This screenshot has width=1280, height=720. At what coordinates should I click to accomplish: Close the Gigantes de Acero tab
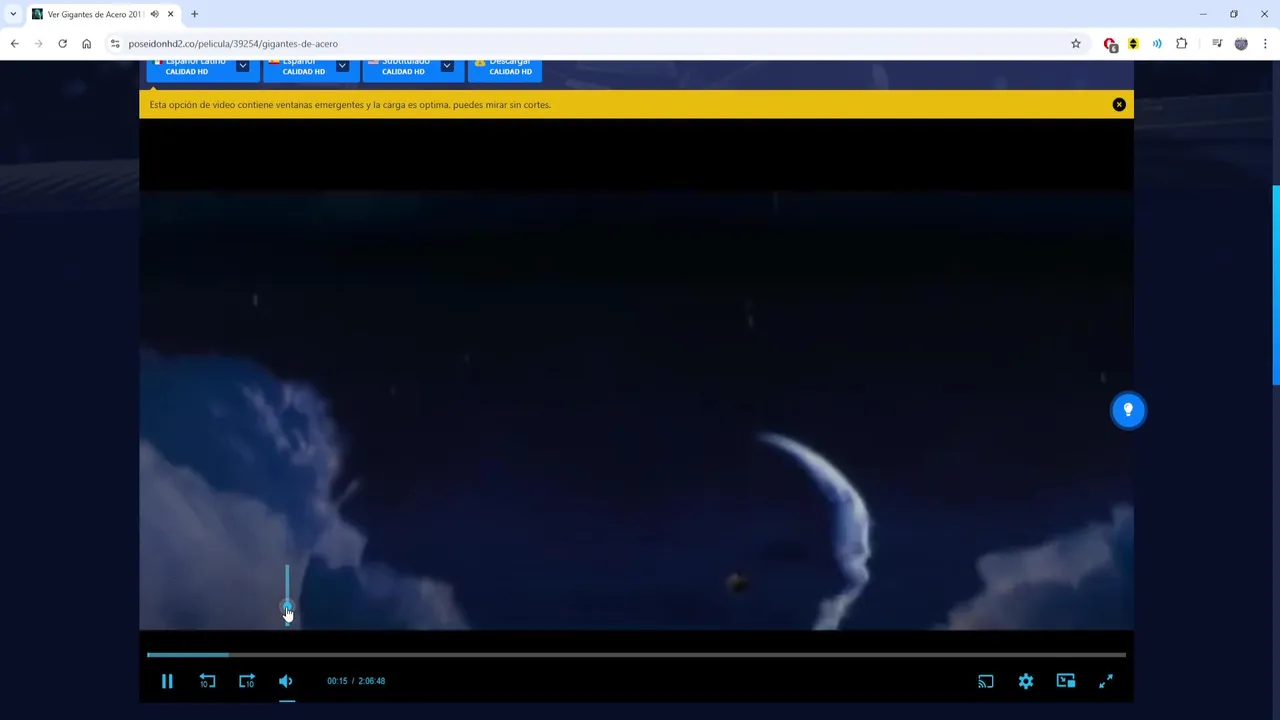click(x=170, y=14)
